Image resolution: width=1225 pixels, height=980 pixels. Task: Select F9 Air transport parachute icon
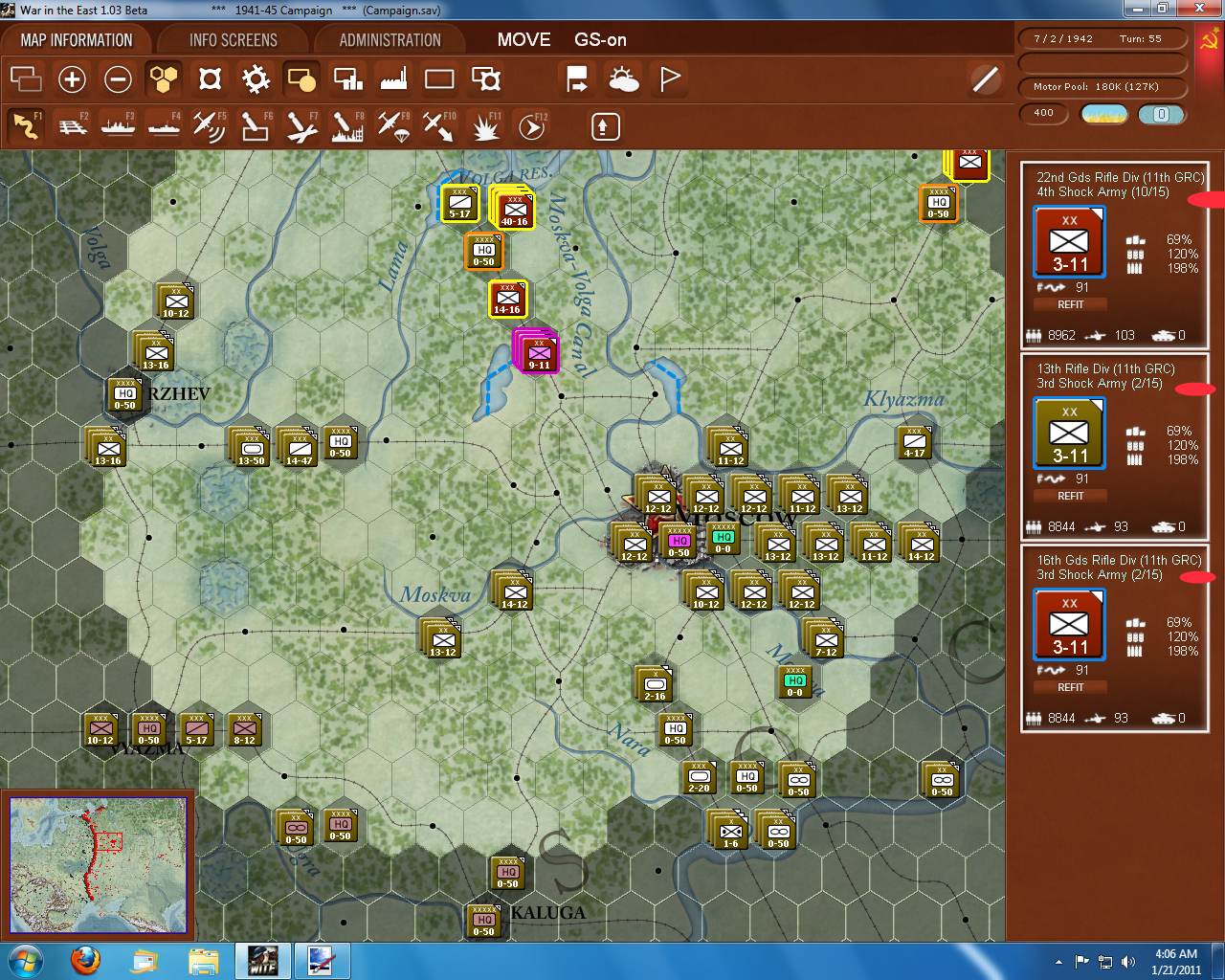(393, 125)
